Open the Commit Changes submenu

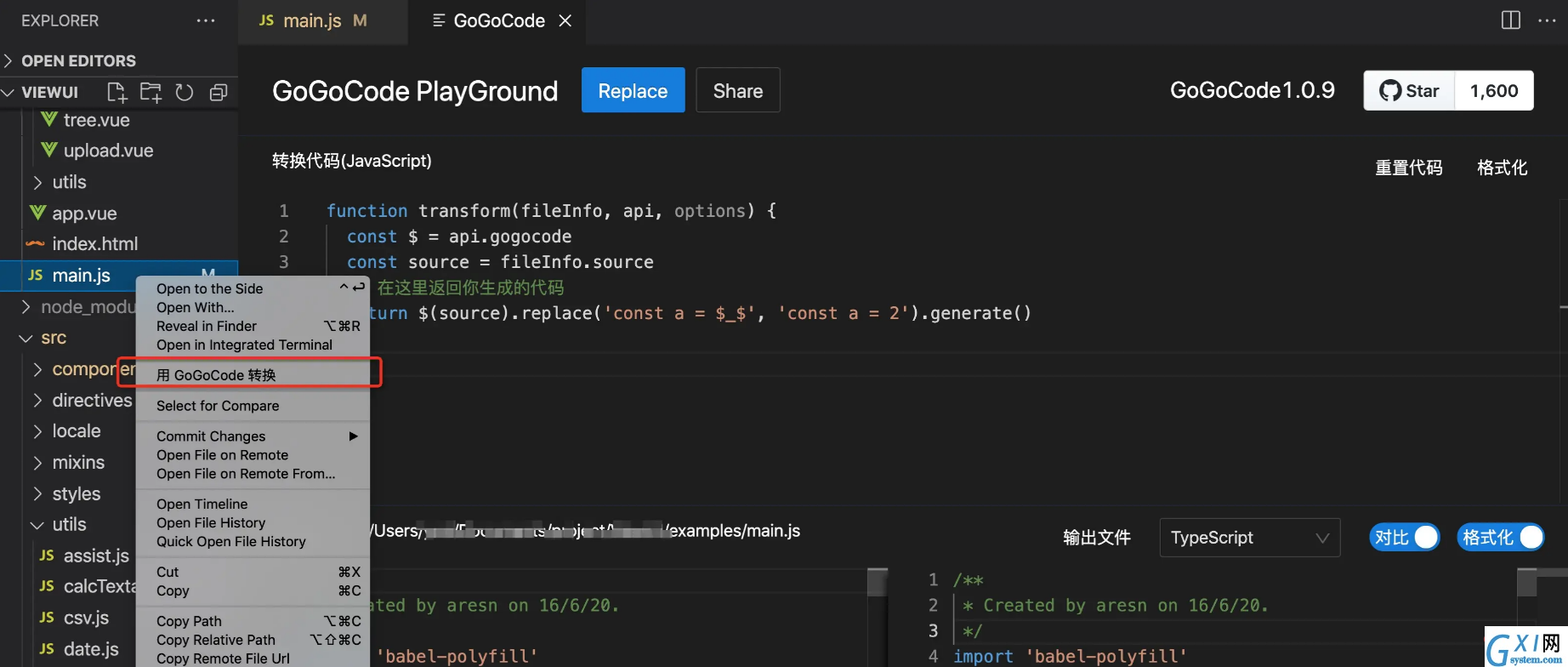[x=253, y=436]
